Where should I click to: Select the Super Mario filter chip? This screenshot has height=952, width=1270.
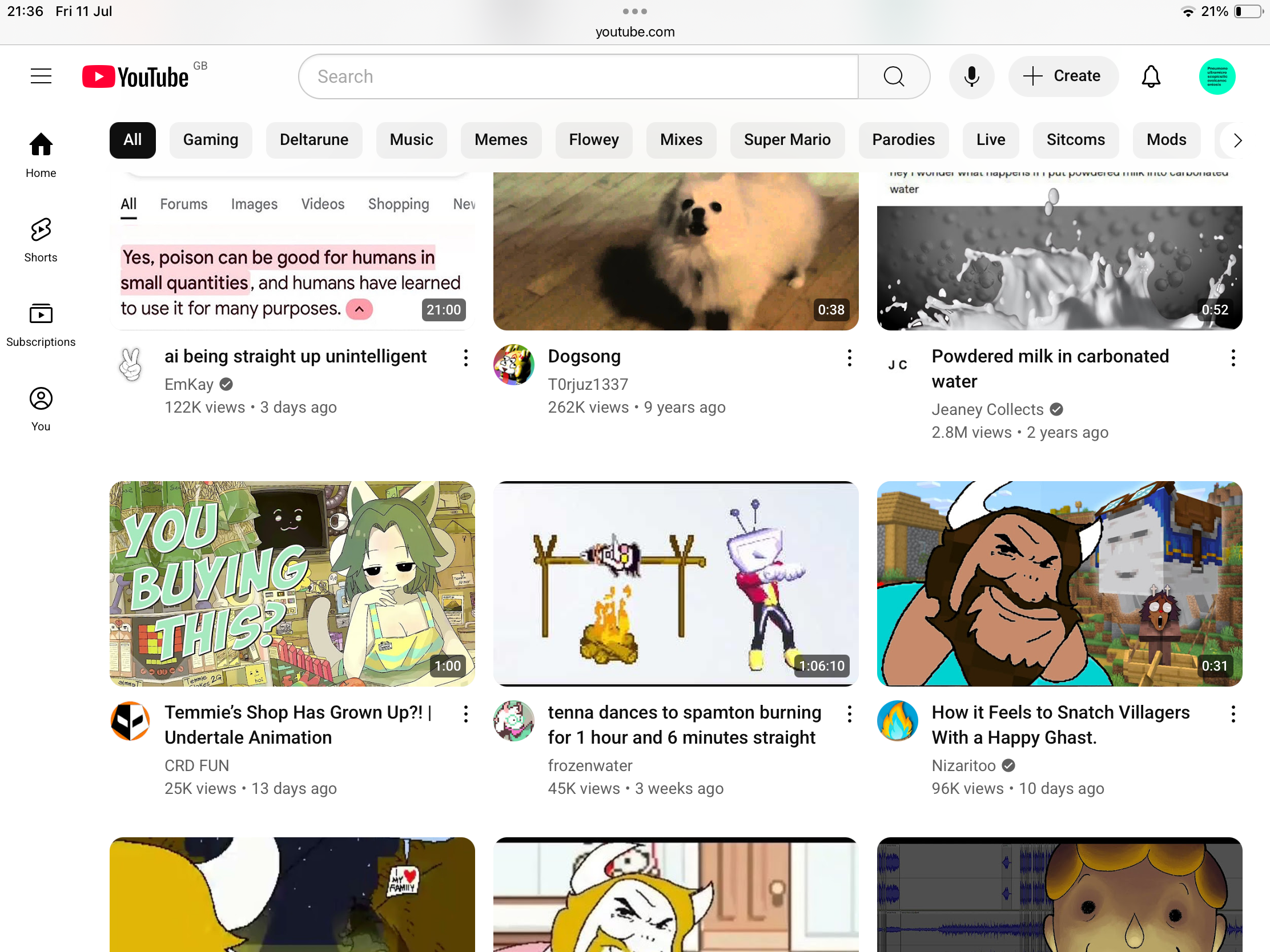coord(787,140)
